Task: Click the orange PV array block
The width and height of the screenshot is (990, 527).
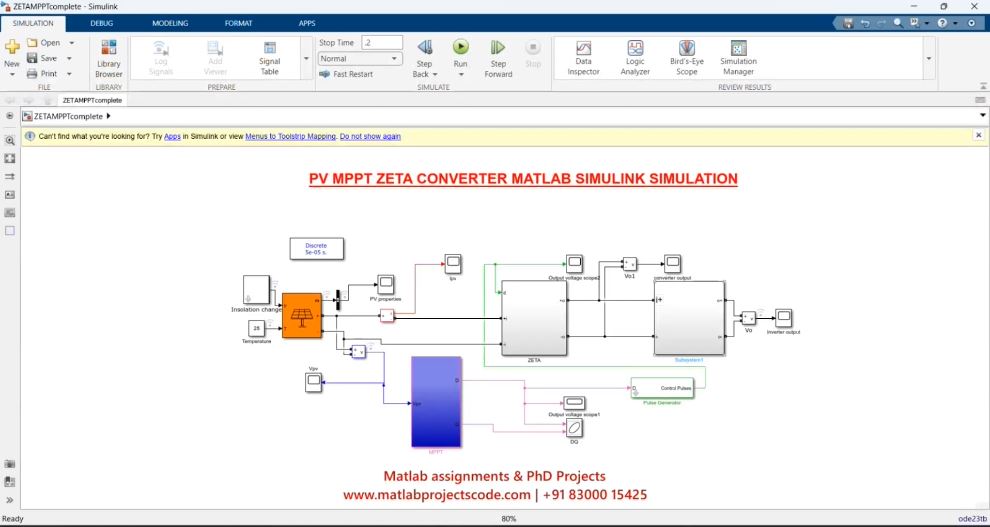Action: [x=302, y=316]
